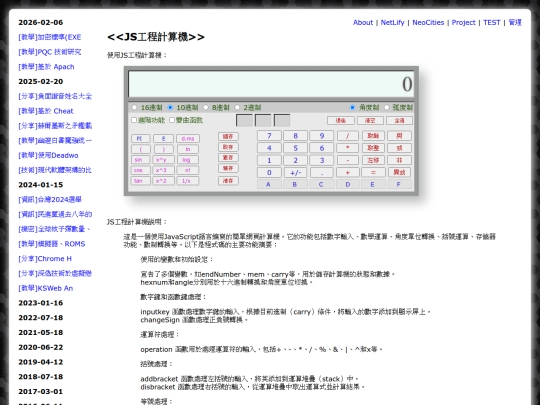Screen dimensions: 540x405
Task: Click the 取存 memory recall button
Action: click(228, 147)
